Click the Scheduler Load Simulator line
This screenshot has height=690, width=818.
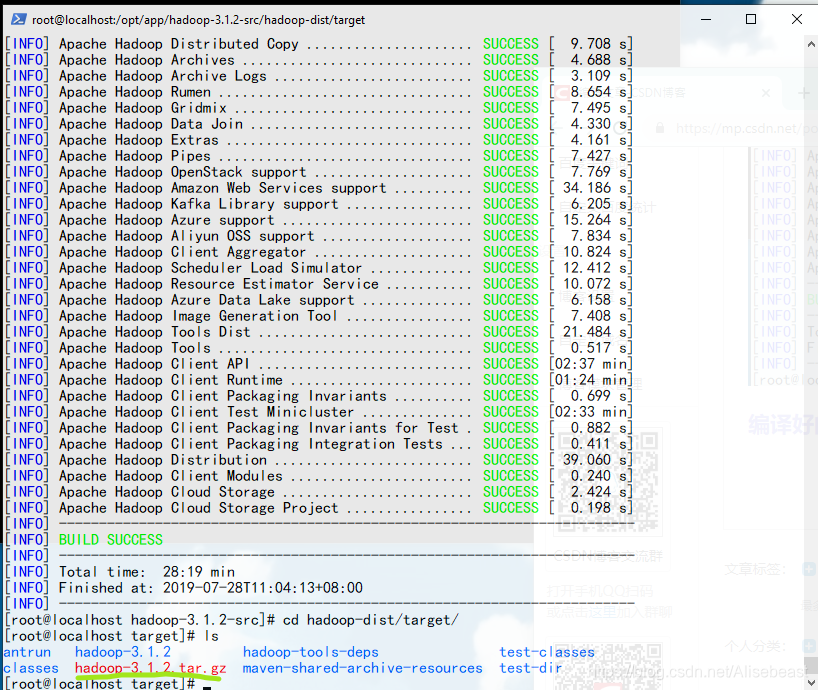(318, 268)
